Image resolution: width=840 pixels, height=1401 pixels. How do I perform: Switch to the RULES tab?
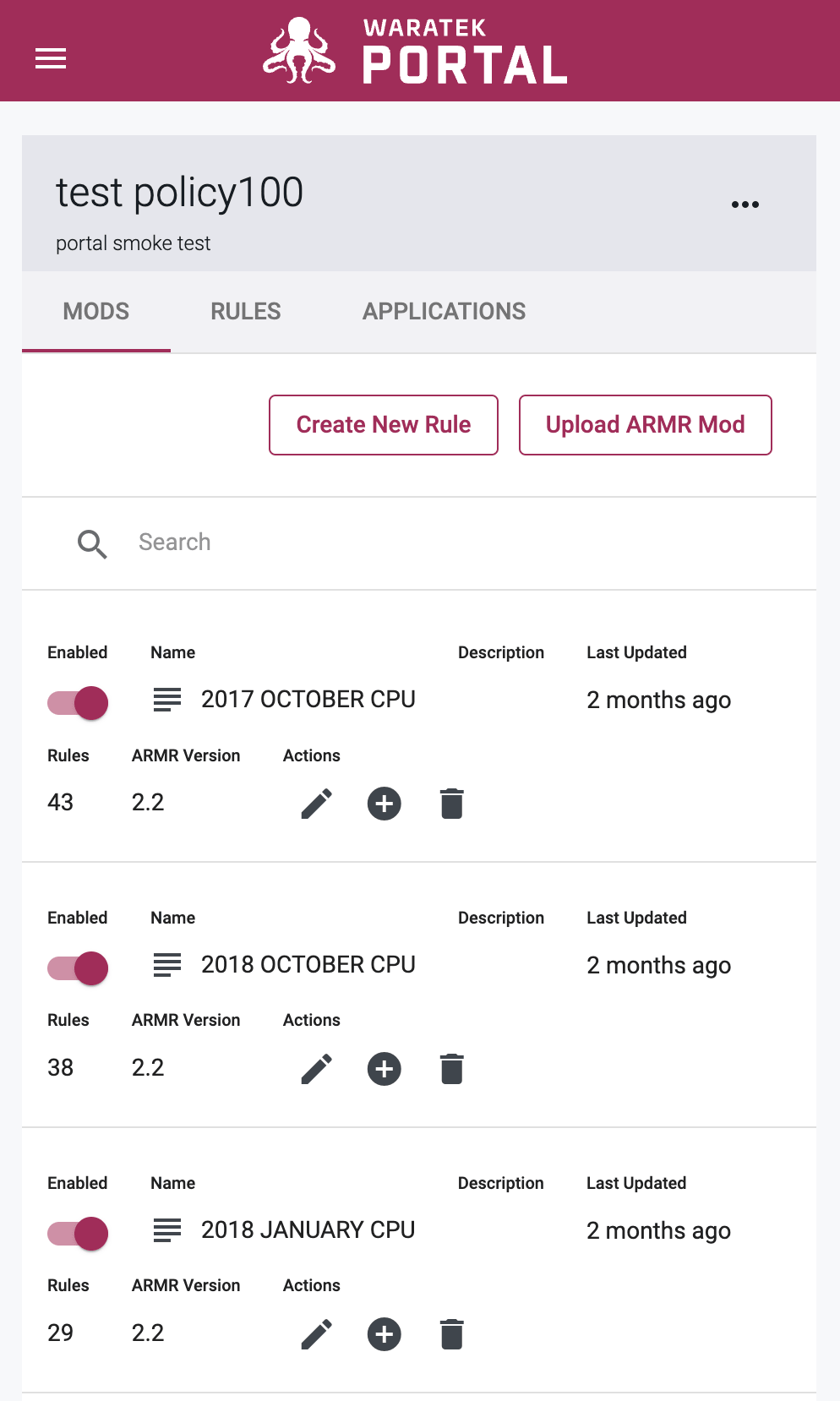246,312
